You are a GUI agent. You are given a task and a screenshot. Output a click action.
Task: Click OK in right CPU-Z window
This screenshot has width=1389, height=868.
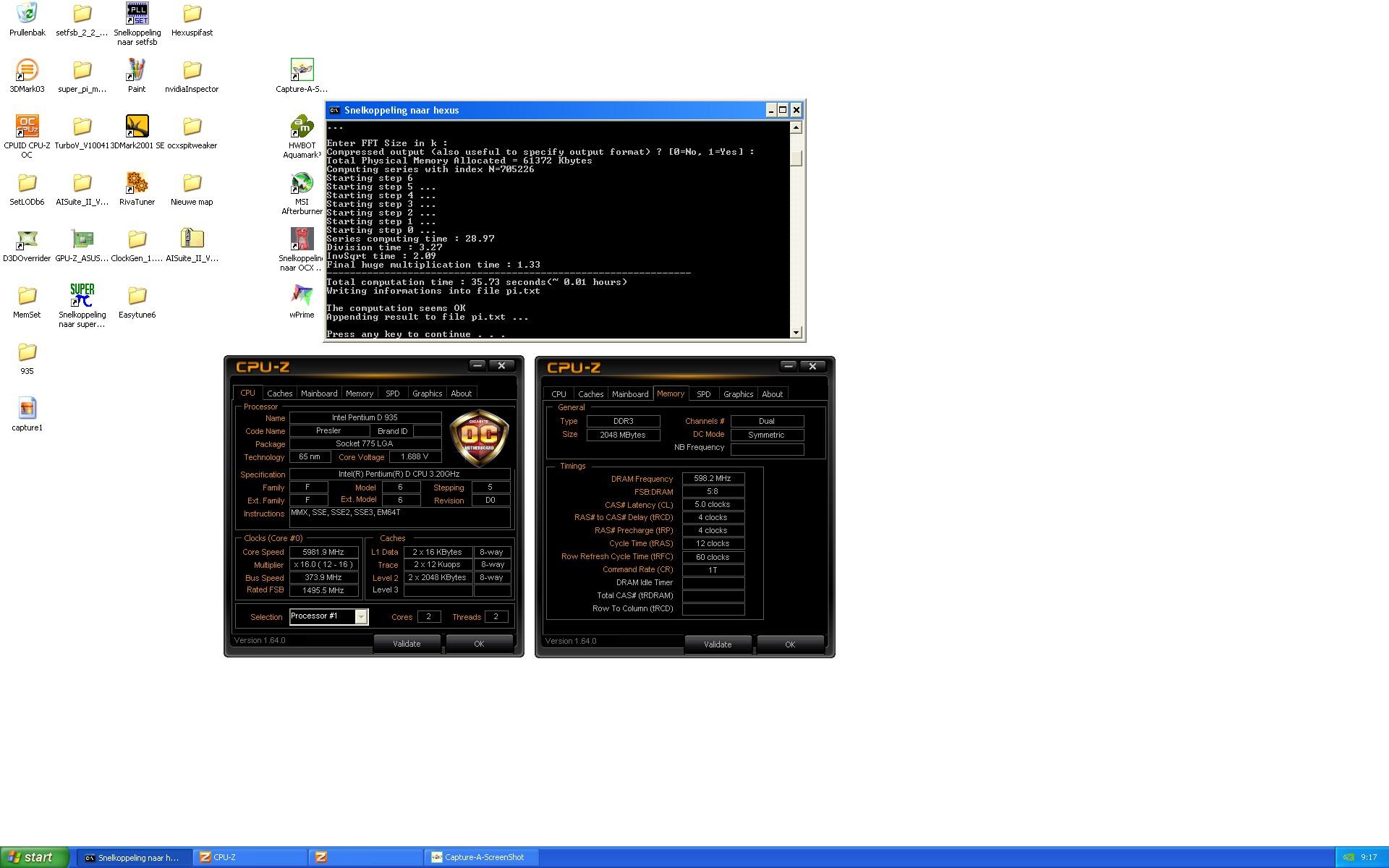pos(790,644)
